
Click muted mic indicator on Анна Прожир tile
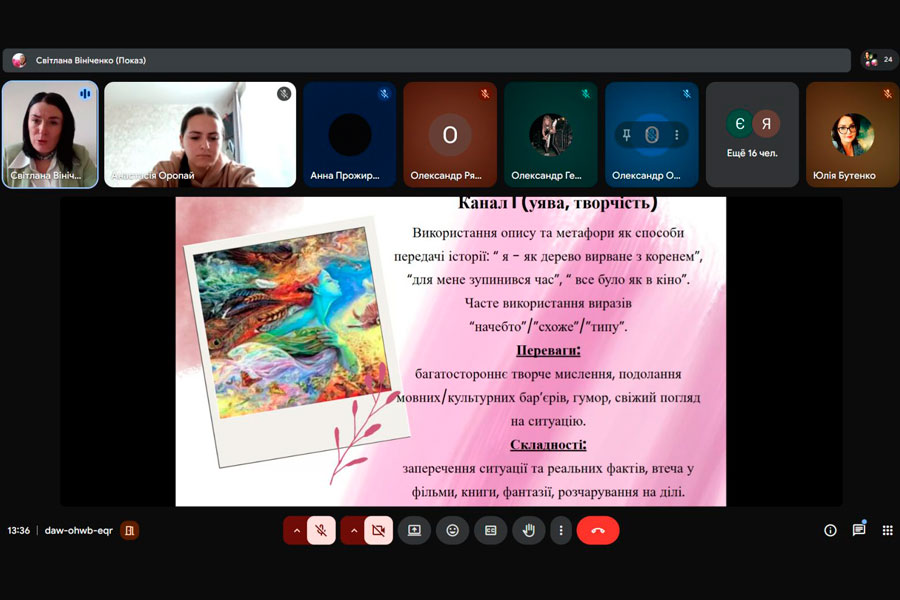click(385, 94)
